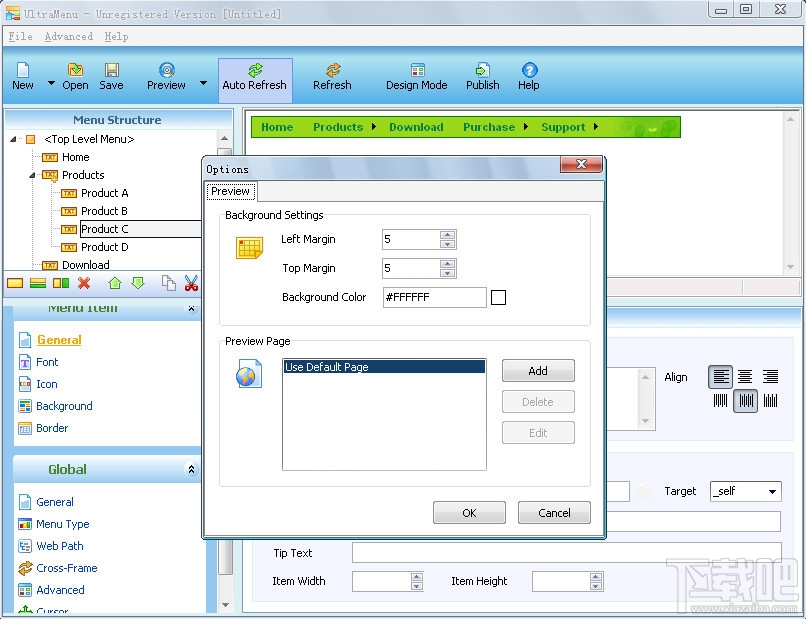The image size is (806, 619).
Task: Delete the selected menu item with red X icon
Action: click(83, 283)
